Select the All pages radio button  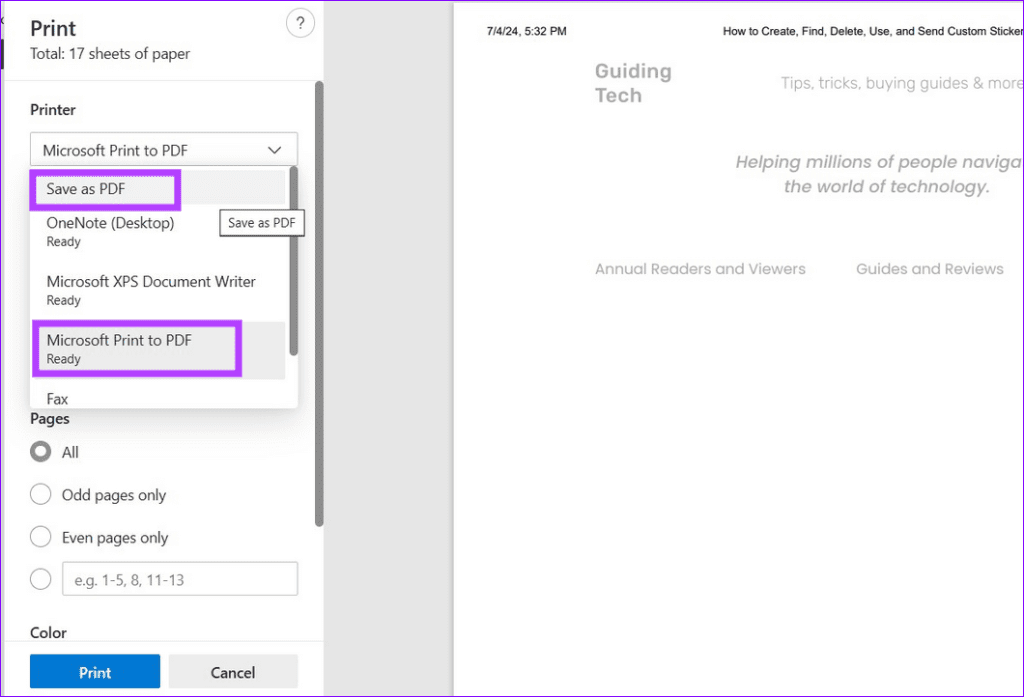[41, 452]
